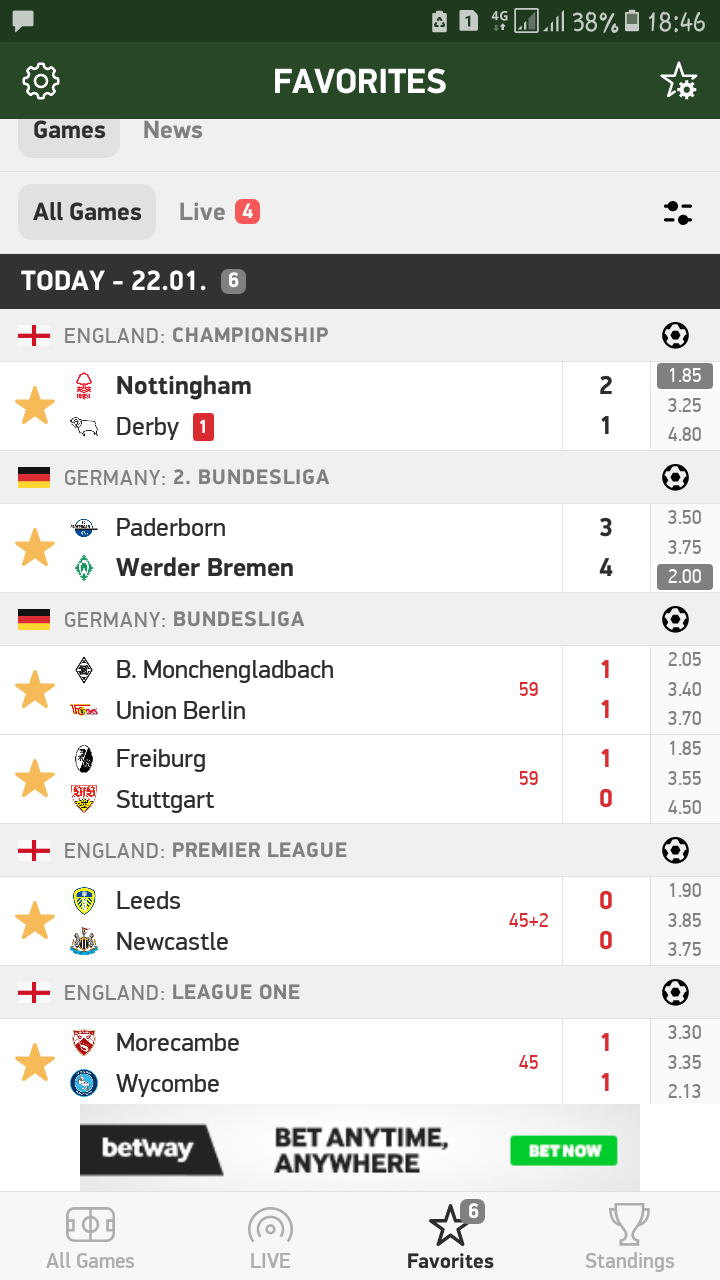The image size is (720, 1280).
Task: Toggle favorite star for Leeds vs Newcastle
Action: pos(35,921)
